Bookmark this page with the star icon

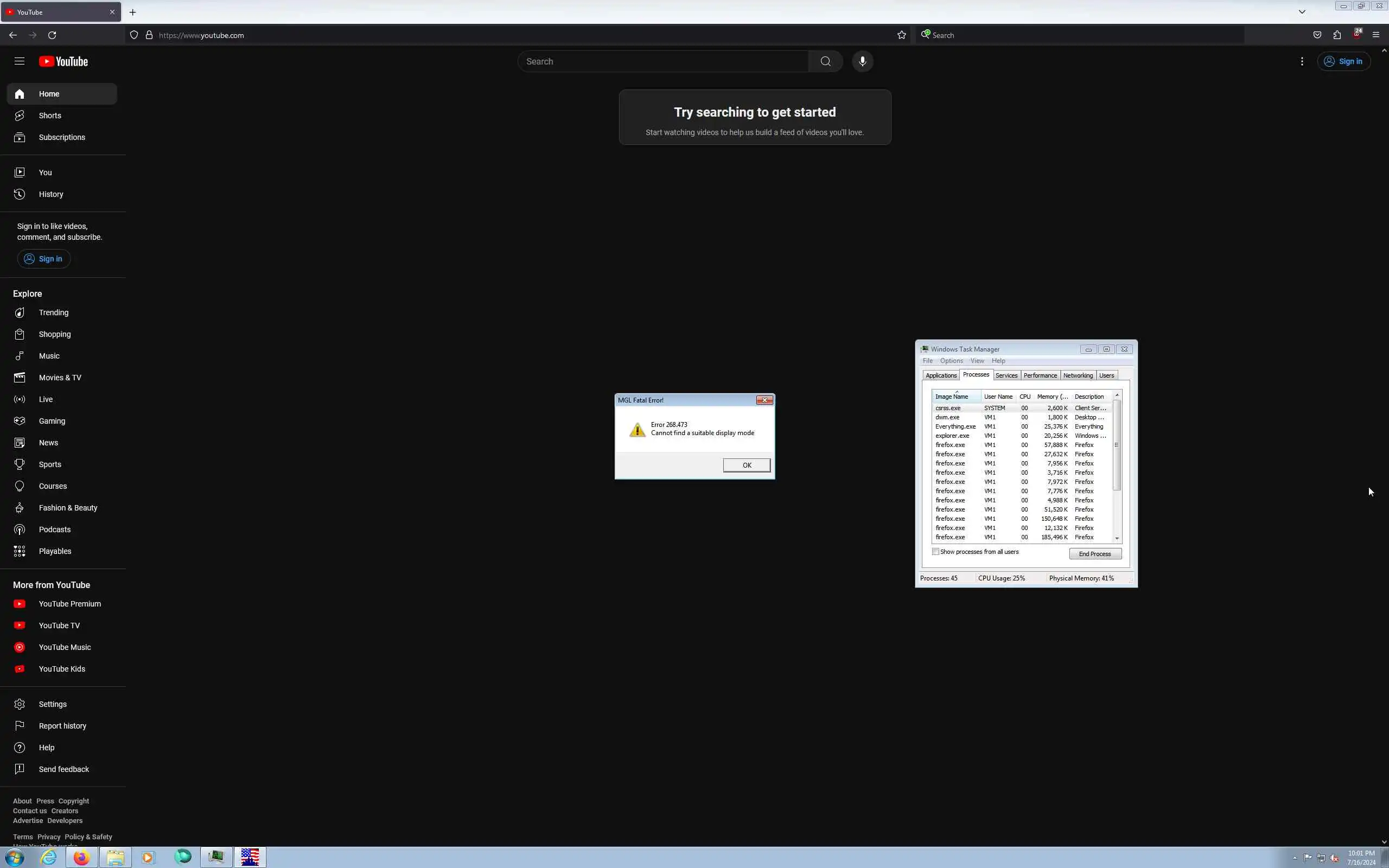(902, 35)
